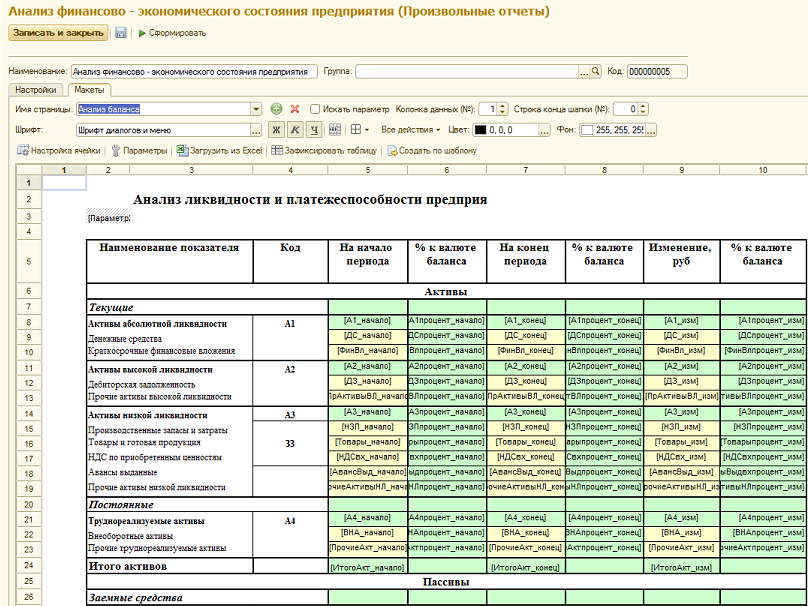808x606 pixels.
Task: Click Зафиксировать таблицу
Action: click(x=324, y=151)
